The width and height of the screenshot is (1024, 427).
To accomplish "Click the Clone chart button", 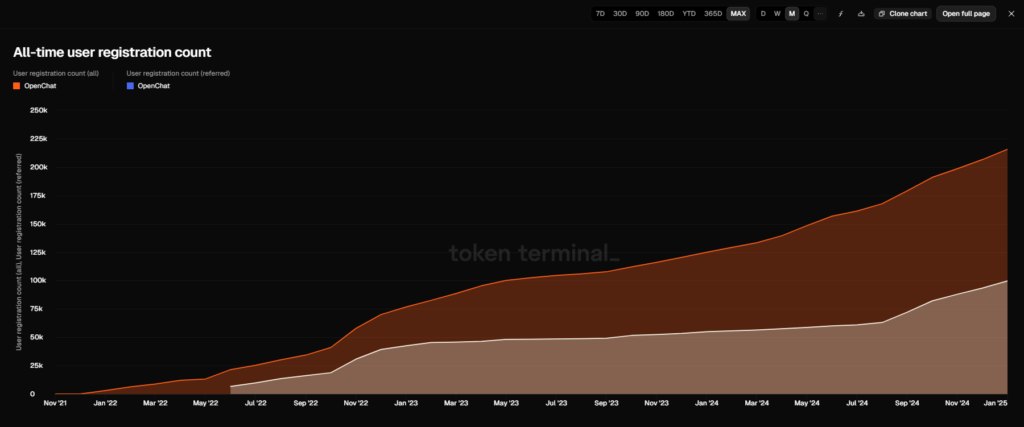I will pyautogui.click(x=903, y=14).
